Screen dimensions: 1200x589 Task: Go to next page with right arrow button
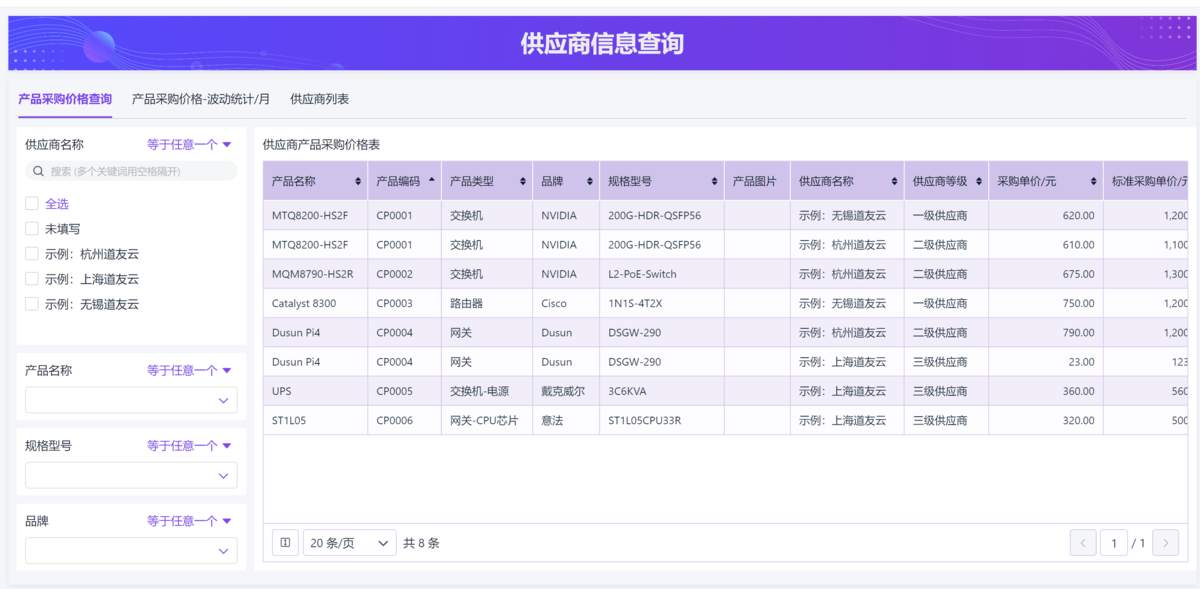(x=1165, y=543)
